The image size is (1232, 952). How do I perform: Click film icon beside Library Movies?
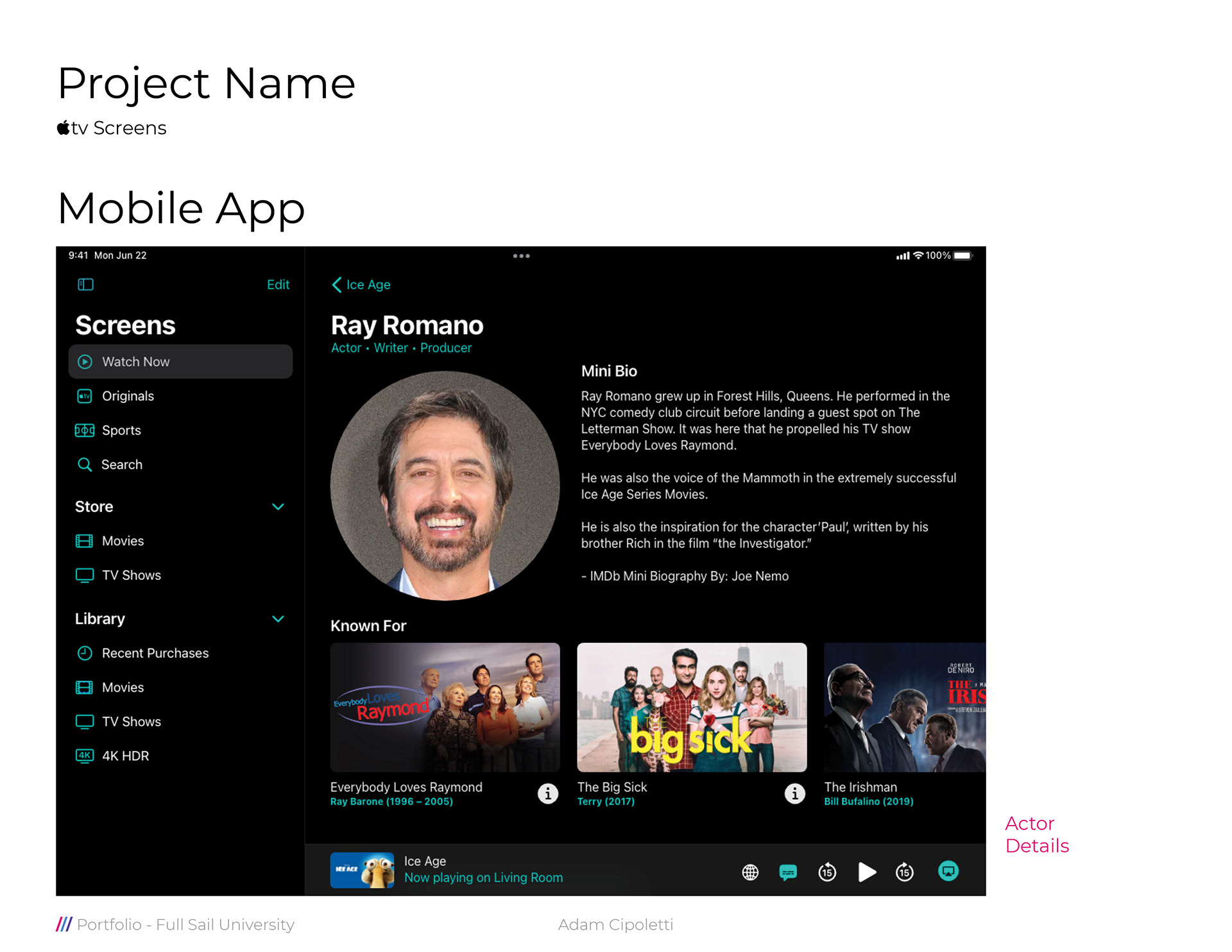pos(85,687)
